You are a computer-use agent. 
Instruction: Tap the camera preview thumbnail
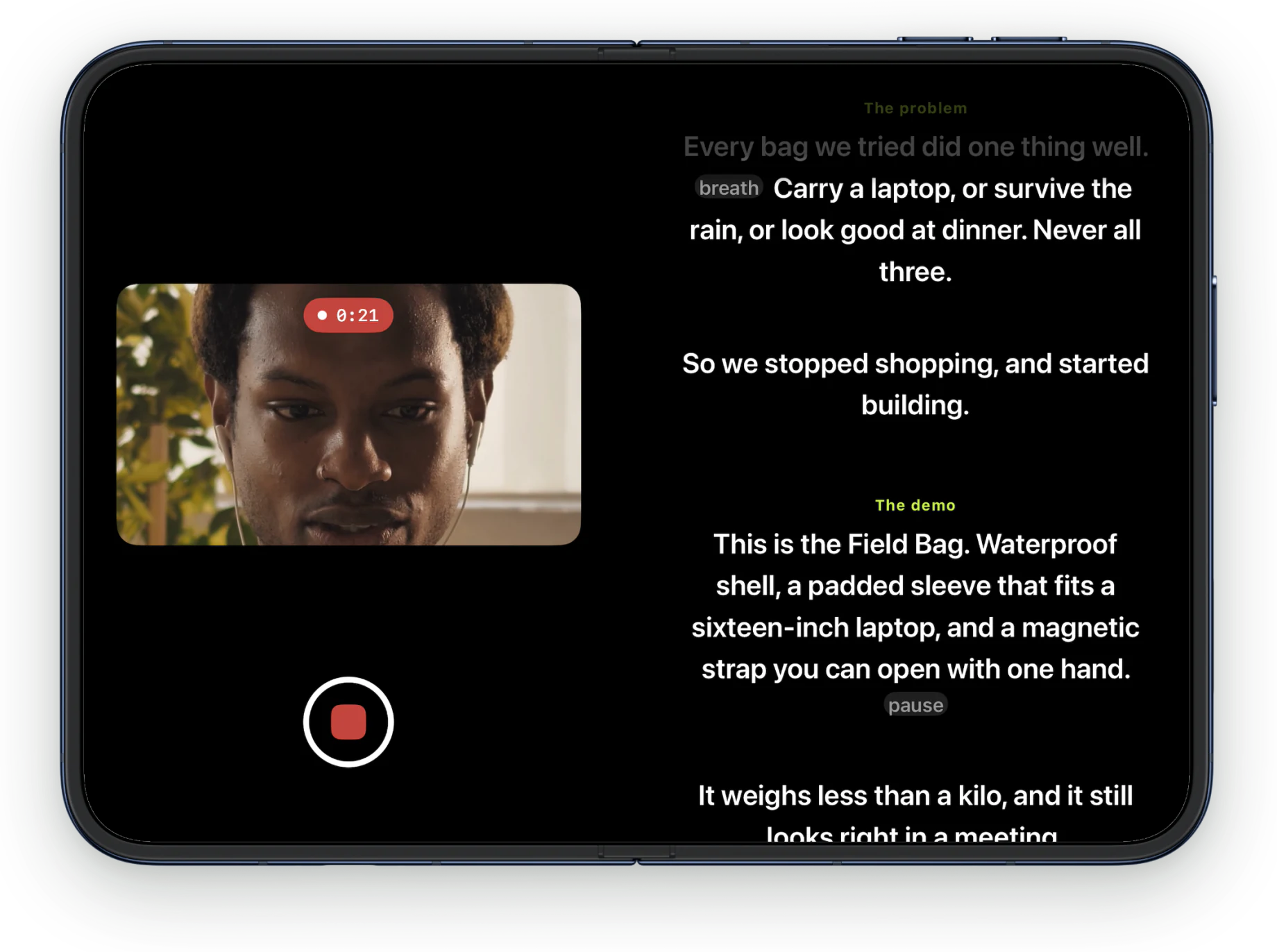tap(348, 414)
